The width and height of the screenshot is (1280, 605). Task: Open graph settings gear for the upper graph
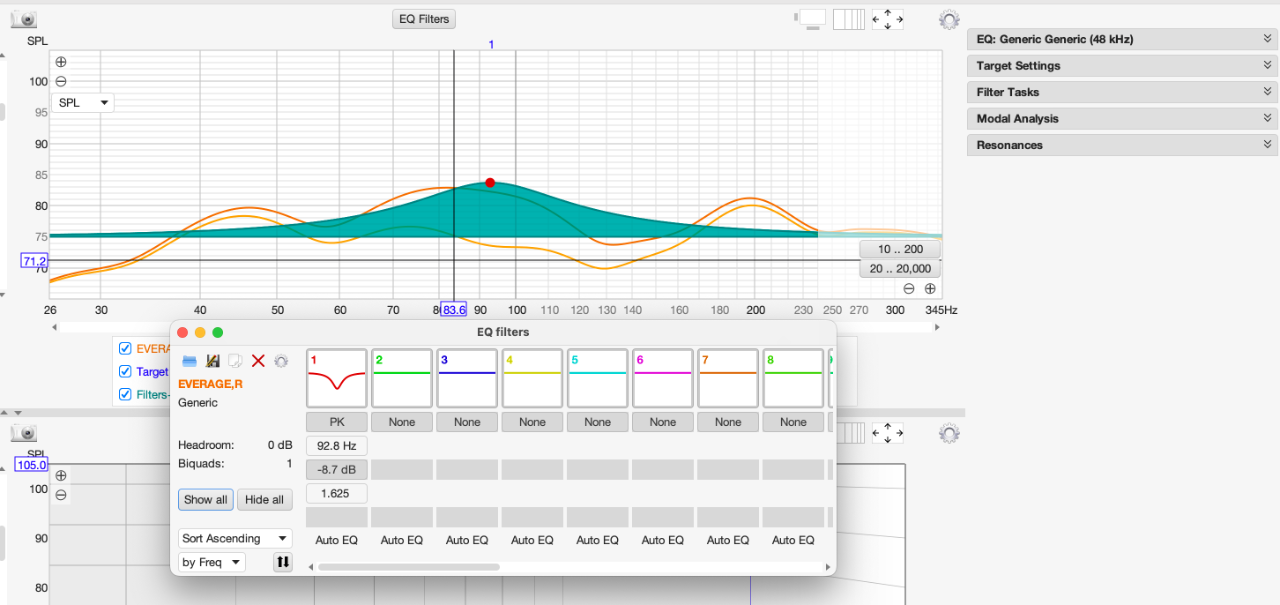pyautogui.click(x=949, y=19)
